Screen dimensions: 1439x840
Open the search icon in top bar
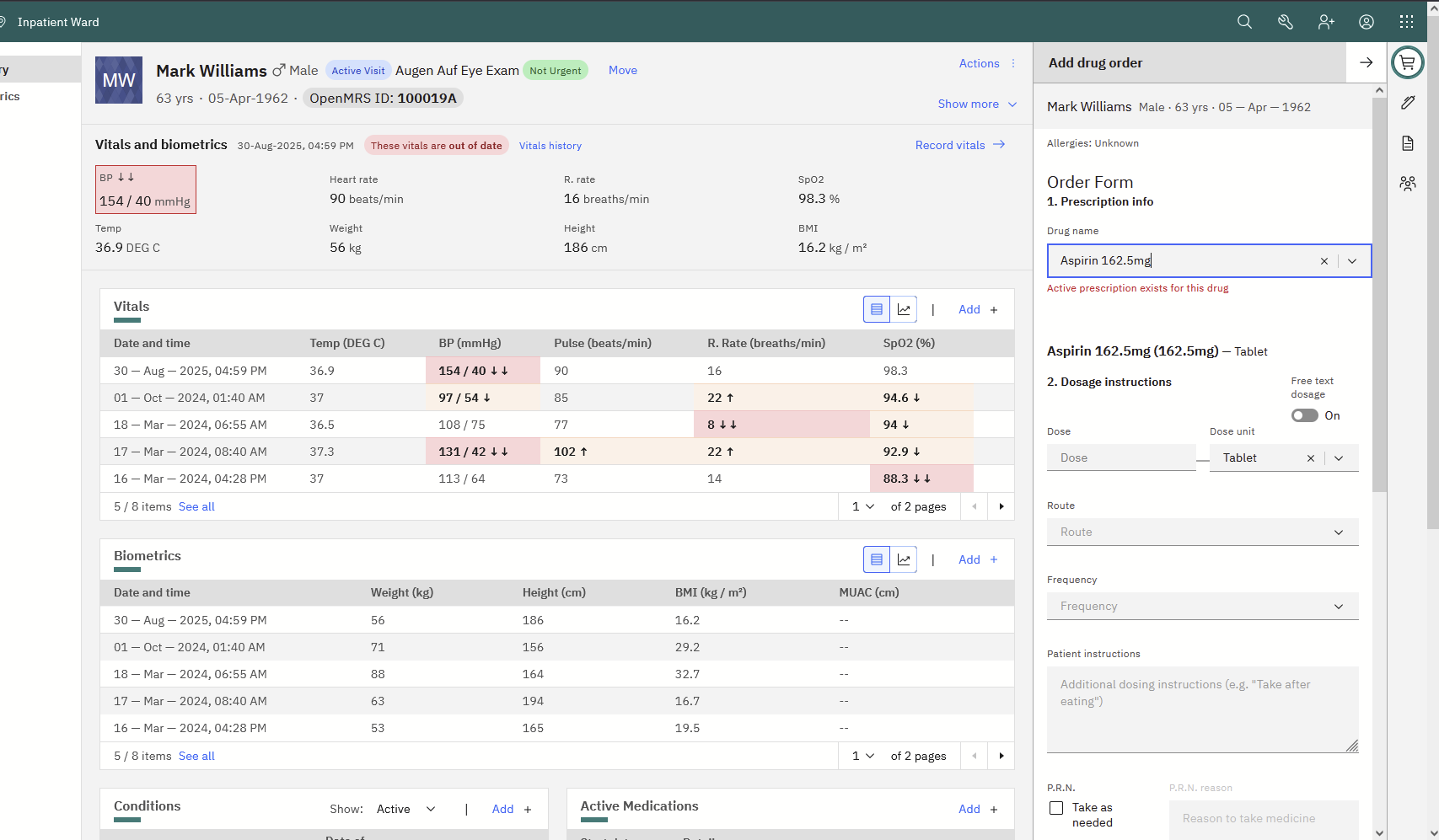click(x=1244, y=22)
